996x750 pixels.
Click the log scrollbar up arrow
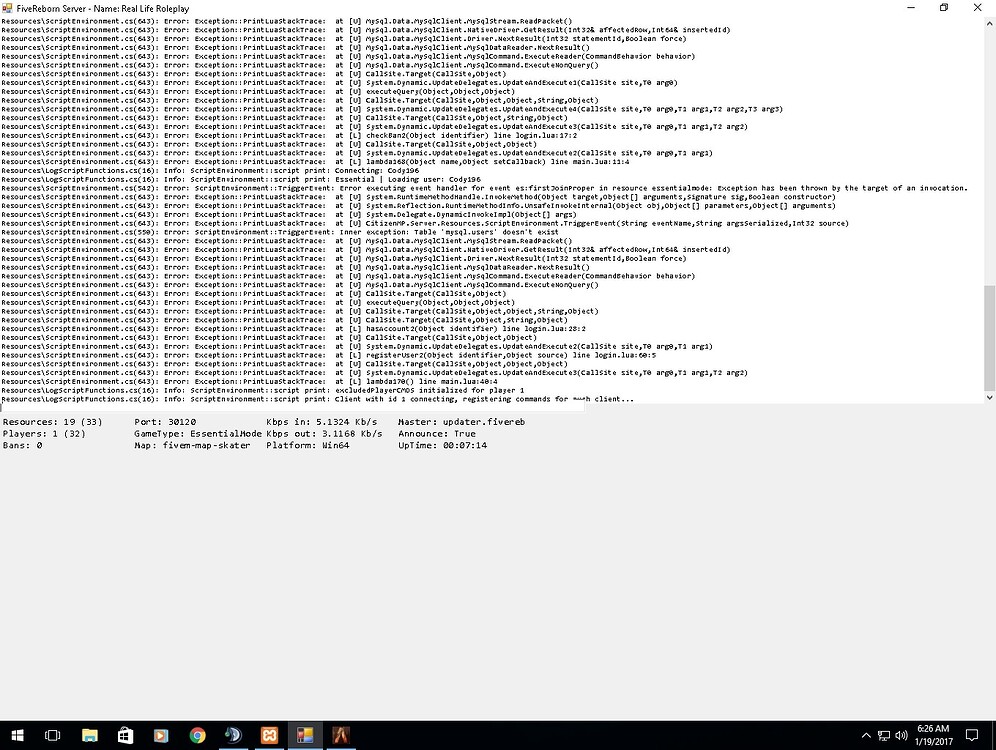coord(990,23)
